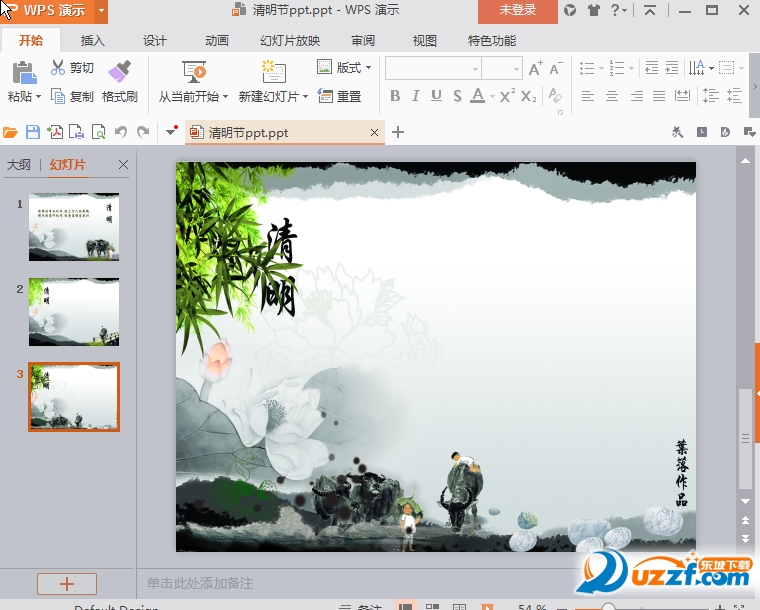Toggle Underline formatting
This screenshot has width=760, height=610.
(436, 96)
